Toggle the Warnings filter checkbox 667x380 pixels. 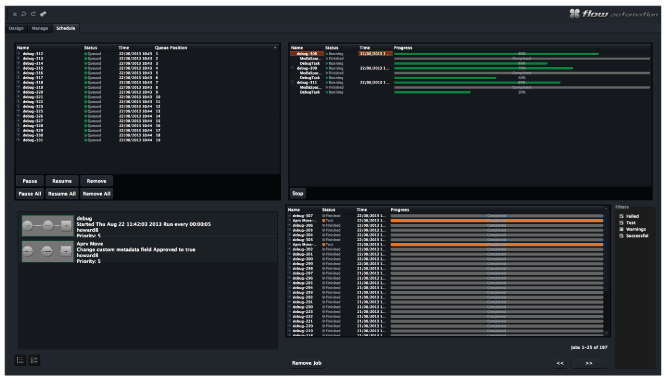pyautogui.click(x=621, y=229)
